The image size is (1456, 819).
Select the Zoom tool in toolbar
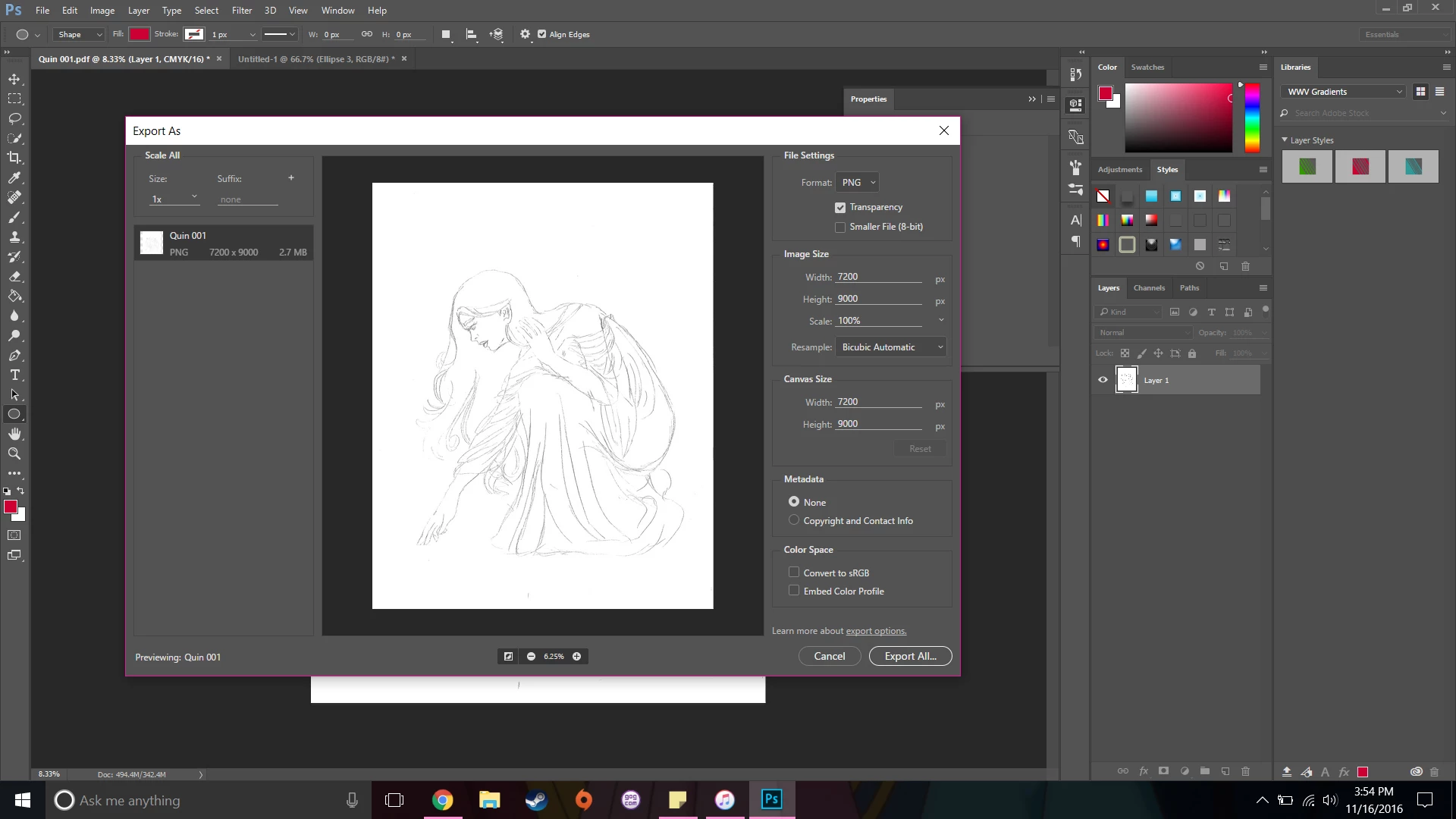tap(14, 453)
